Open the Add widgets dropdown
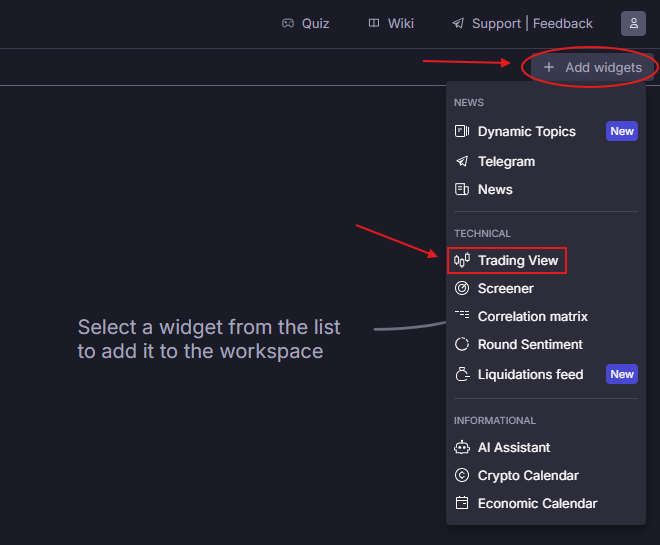 click(x=593, y=68)
